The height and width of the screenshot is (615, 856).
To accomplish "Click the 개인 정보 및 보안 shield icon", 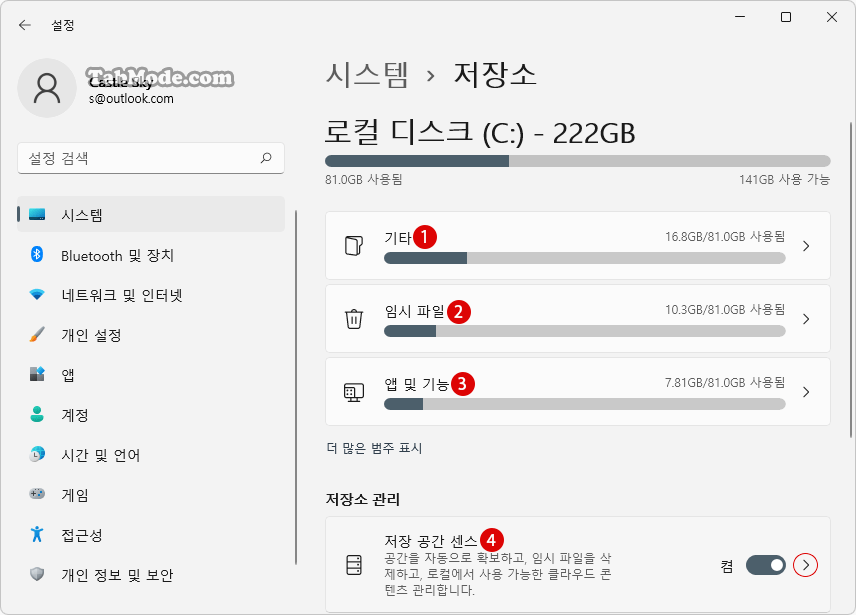I will tap(37, 574).
